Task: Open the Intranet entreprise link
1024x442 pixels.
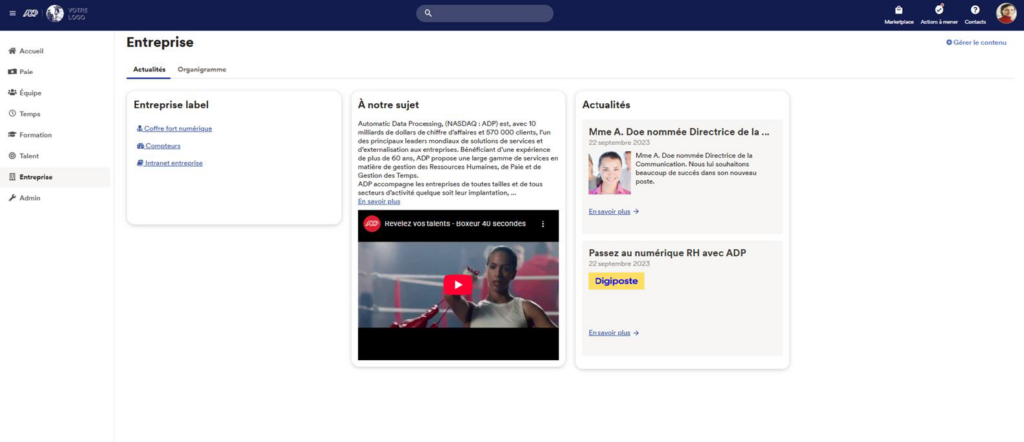Action: pos(173,163)
